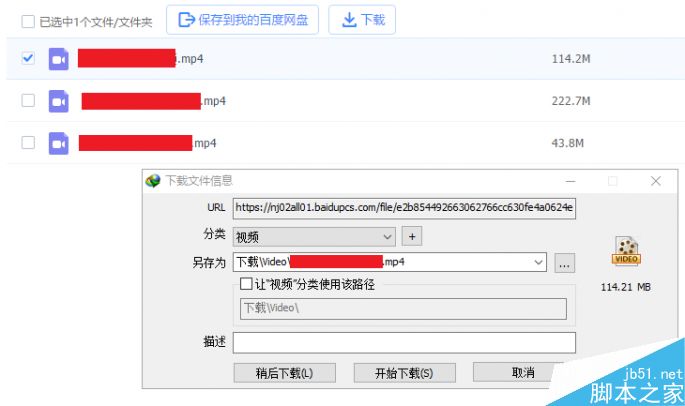Uncheck the selected 114.2M mp4 file
Viewport: 685px width, 406px height.
(x=28, y=58)
